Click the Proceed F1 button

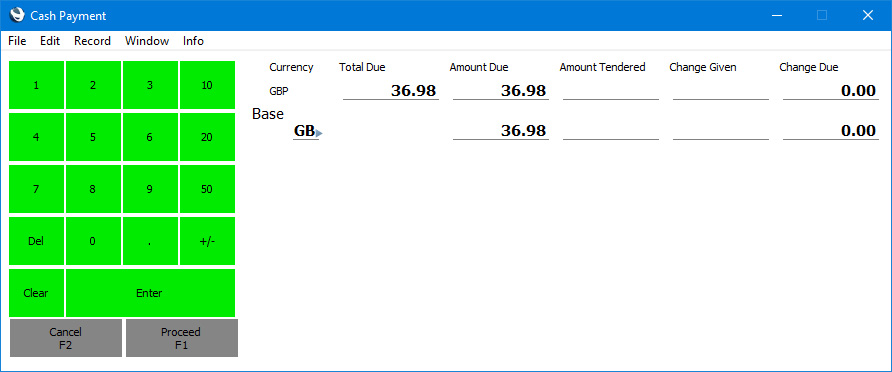click(181, 338)
